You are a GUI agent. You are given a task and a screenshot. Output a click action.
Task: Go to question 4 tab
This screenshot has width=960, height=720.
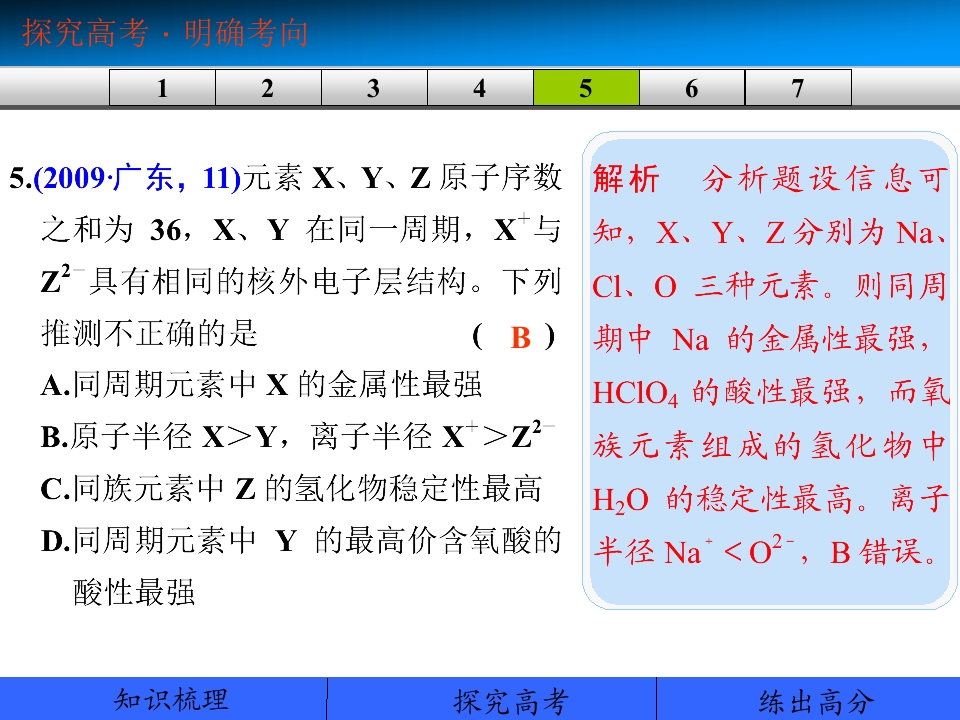click(480, 88)
